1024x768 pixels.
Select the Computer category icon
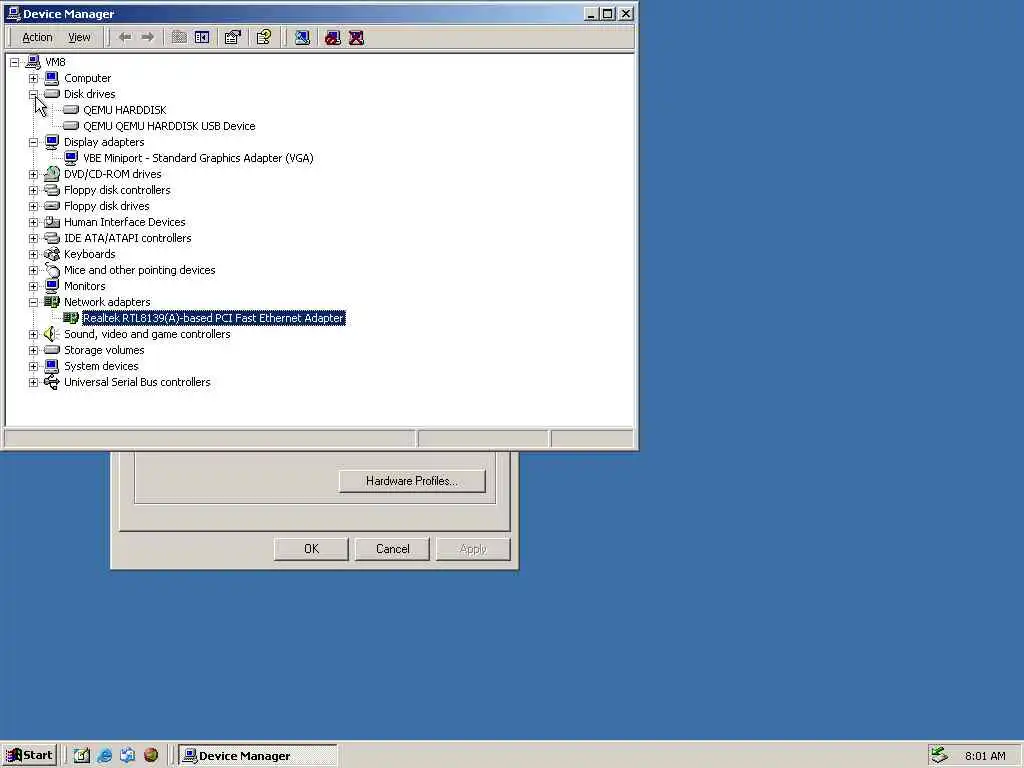[x=52, y=78]
